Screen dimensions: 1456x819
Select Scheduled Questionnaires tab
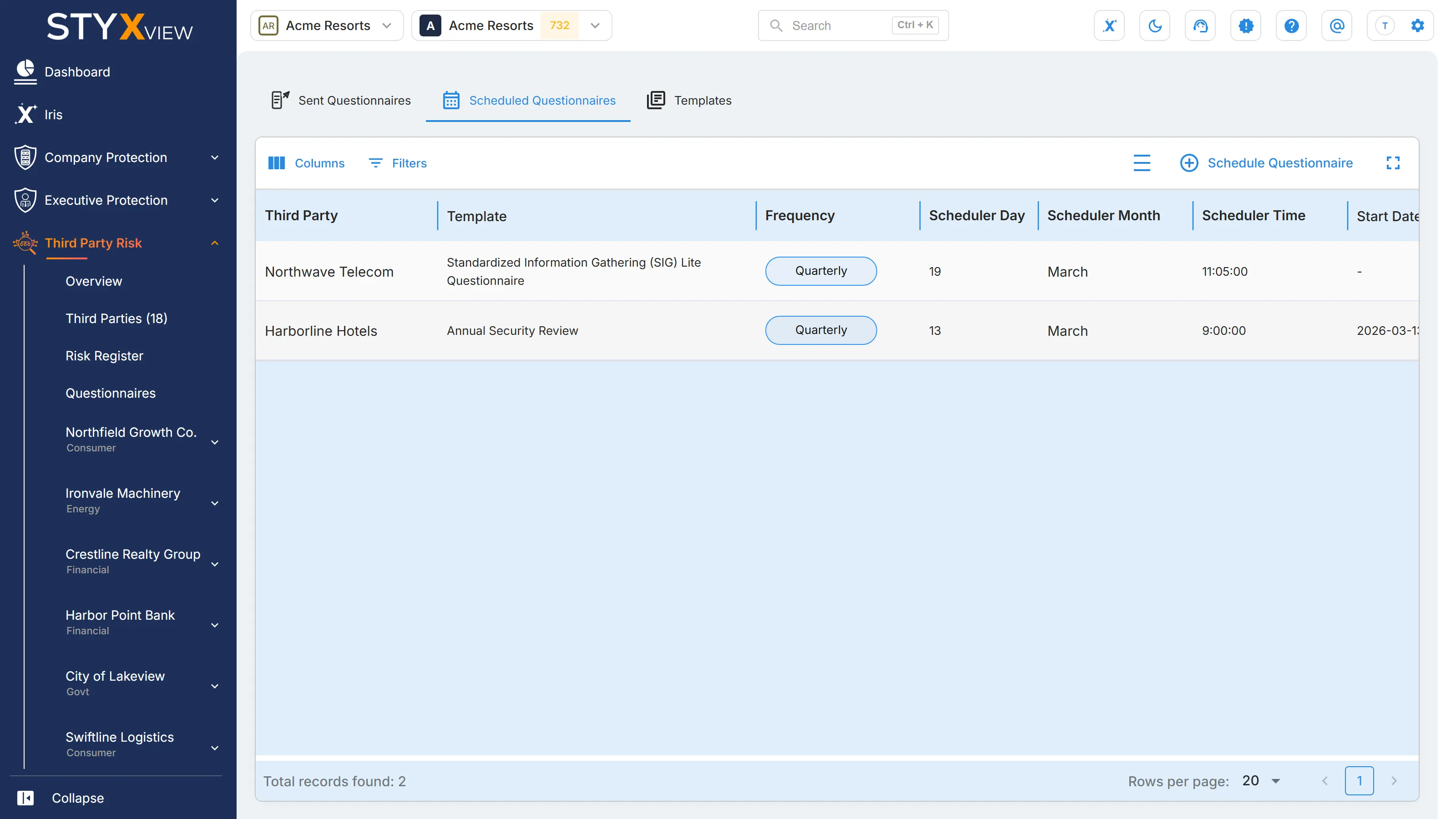[528, 100]
